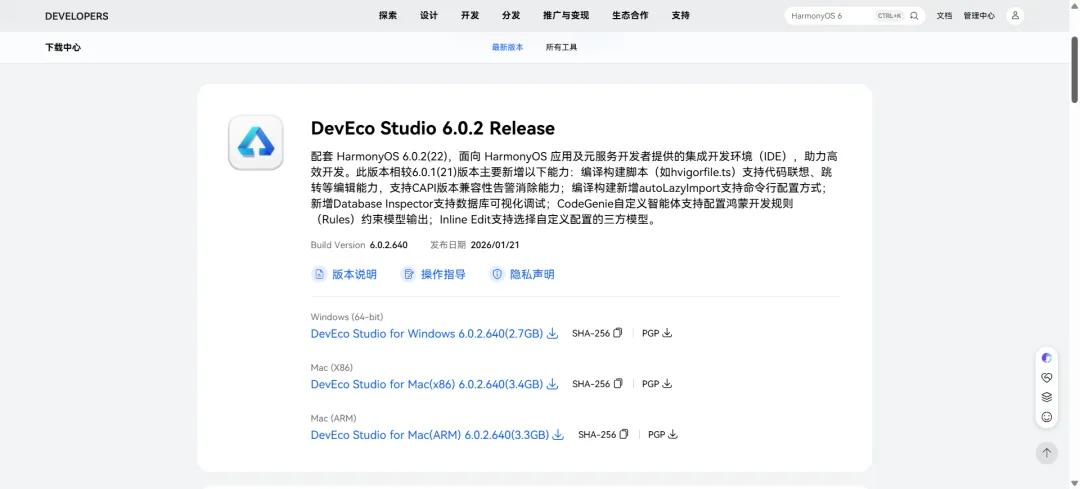Screen dimensions: 1080x489
Task: Download DevEco Studio for Mac(ARM) 6.0.2.640
Action: (x=430, y=435)
